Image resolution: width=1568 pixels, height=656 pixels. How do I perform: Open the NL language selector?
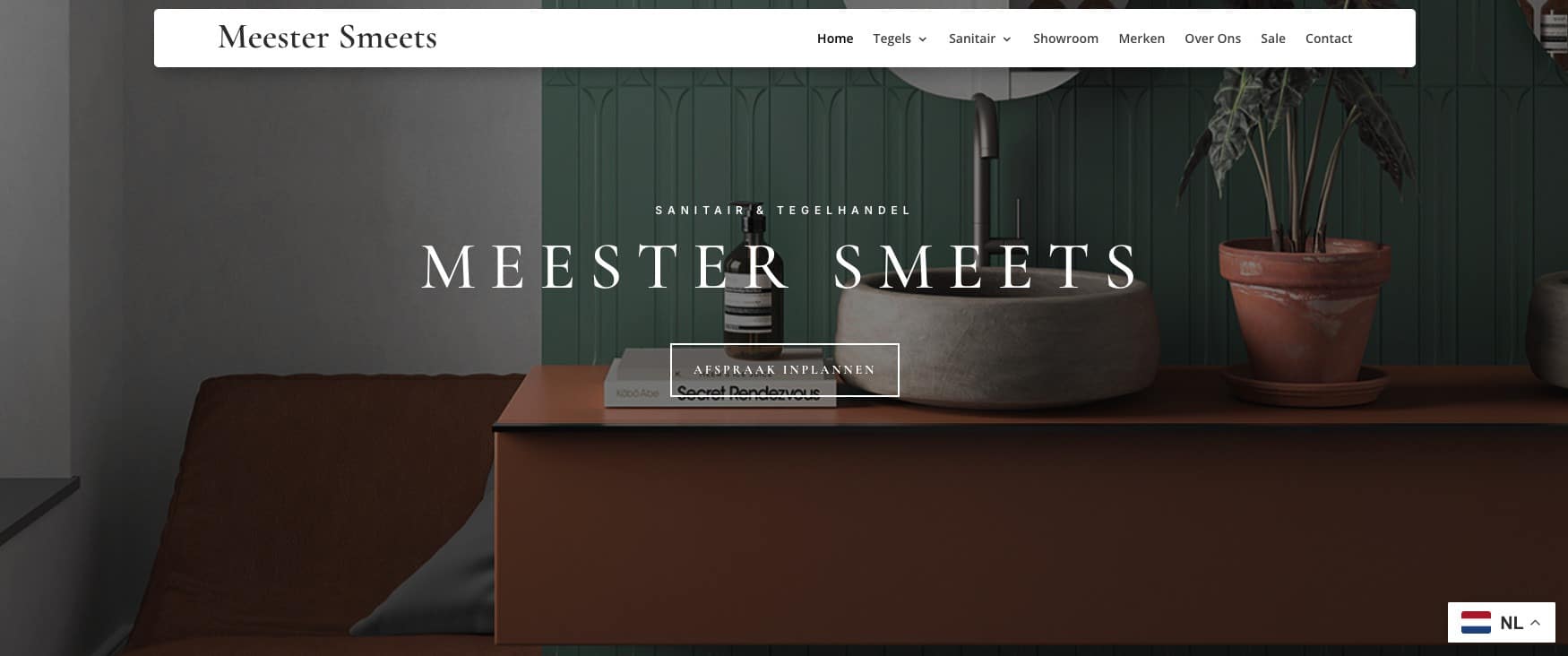1502,622
